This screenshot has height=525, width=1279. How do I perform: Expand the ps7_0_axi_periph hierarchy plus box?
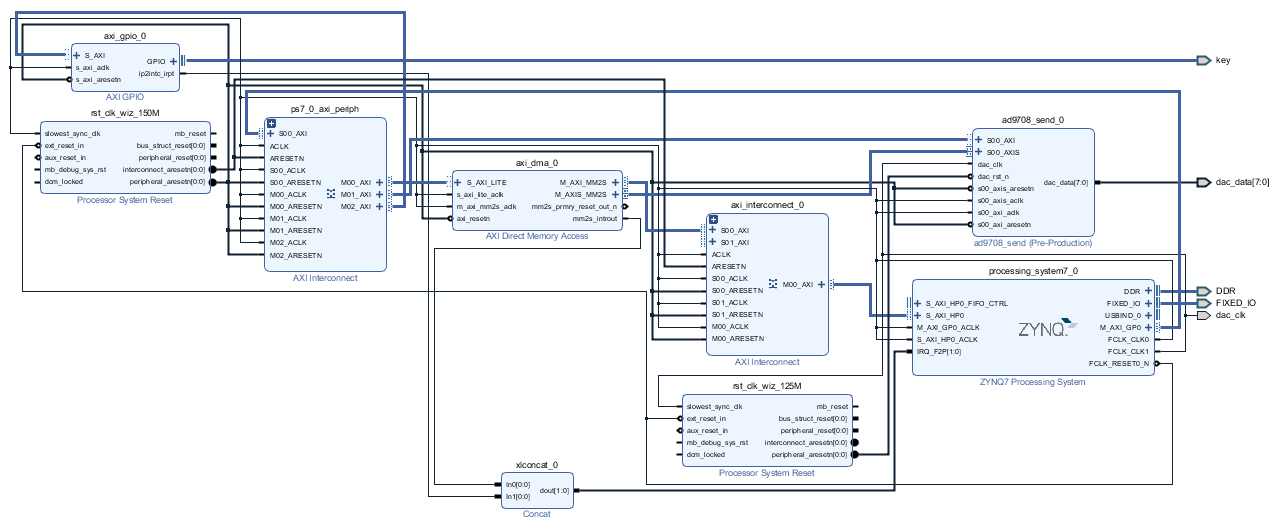pos(270,123)
